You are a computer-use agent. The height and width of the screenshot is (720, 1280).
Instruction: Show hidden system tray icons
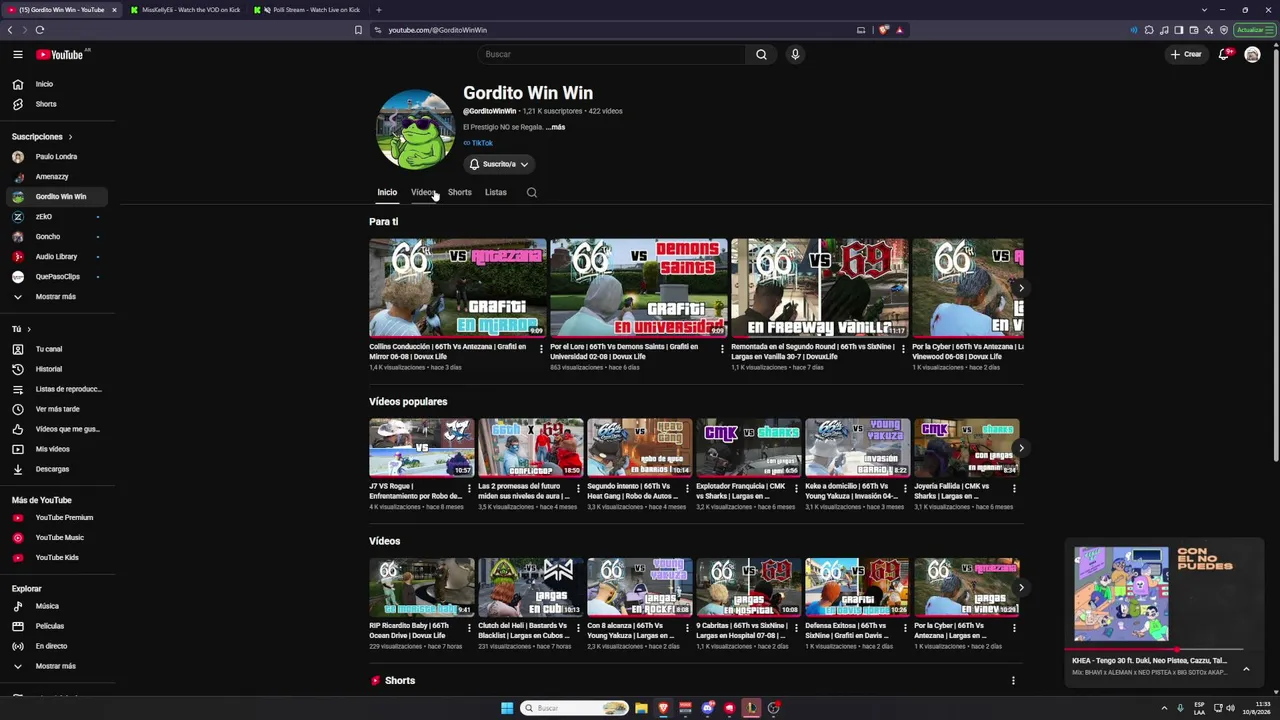point(1164,708)
